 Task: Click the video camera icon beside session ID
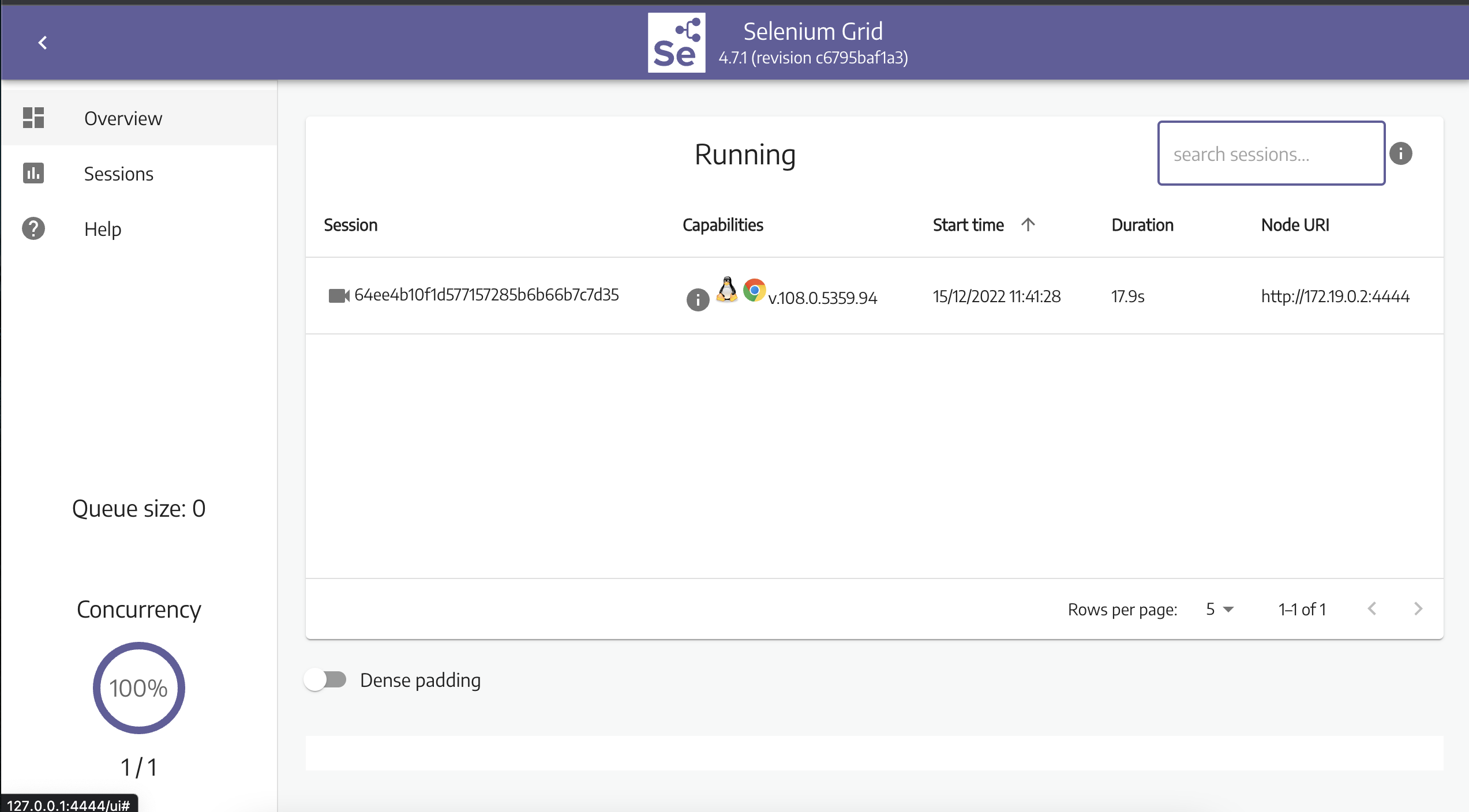click(339, 296)
